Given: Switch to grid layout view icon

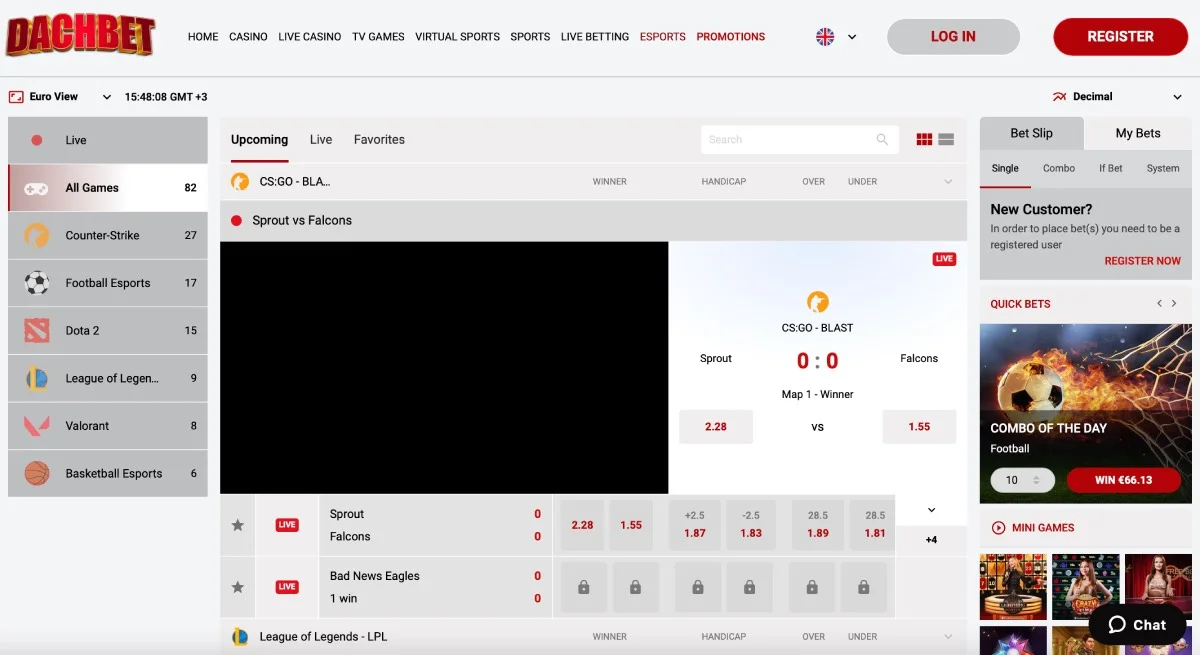Looking at the screenshot, I should tap(924, 140).
